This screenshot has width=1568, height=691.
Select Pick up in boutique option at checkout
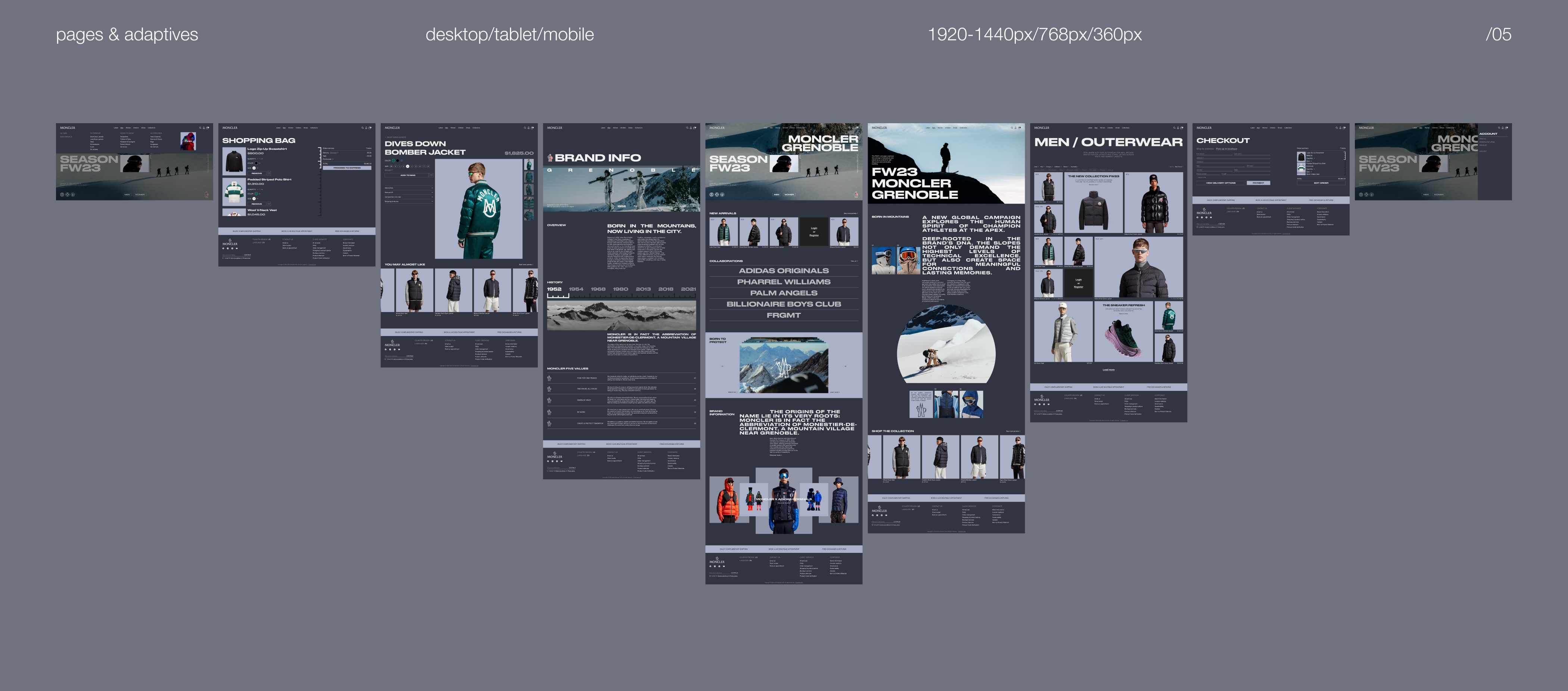click(x=1226, y=149)
